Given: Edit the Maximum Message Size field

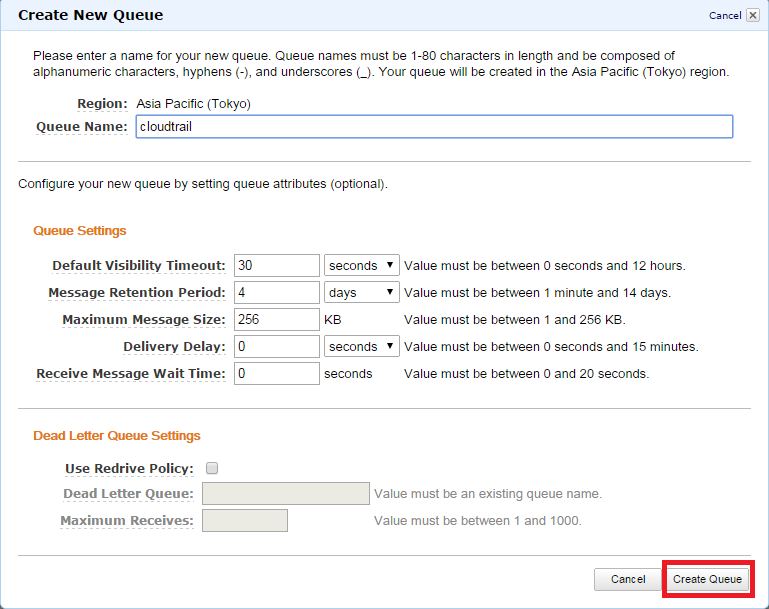Looking at the screenshot, I should click(277, 319).
